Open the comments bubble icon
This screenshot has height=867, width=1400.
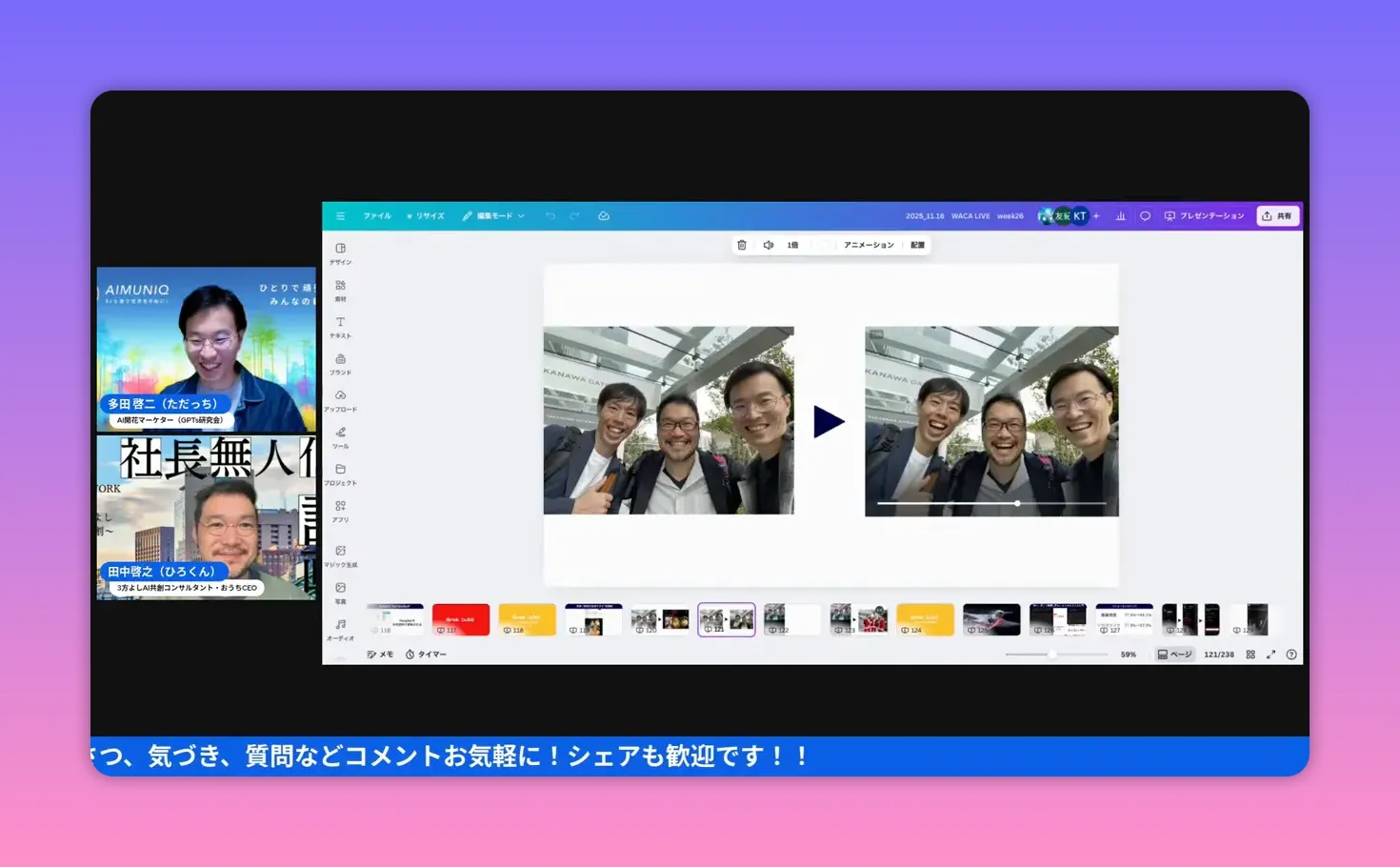coord(1144,215)
